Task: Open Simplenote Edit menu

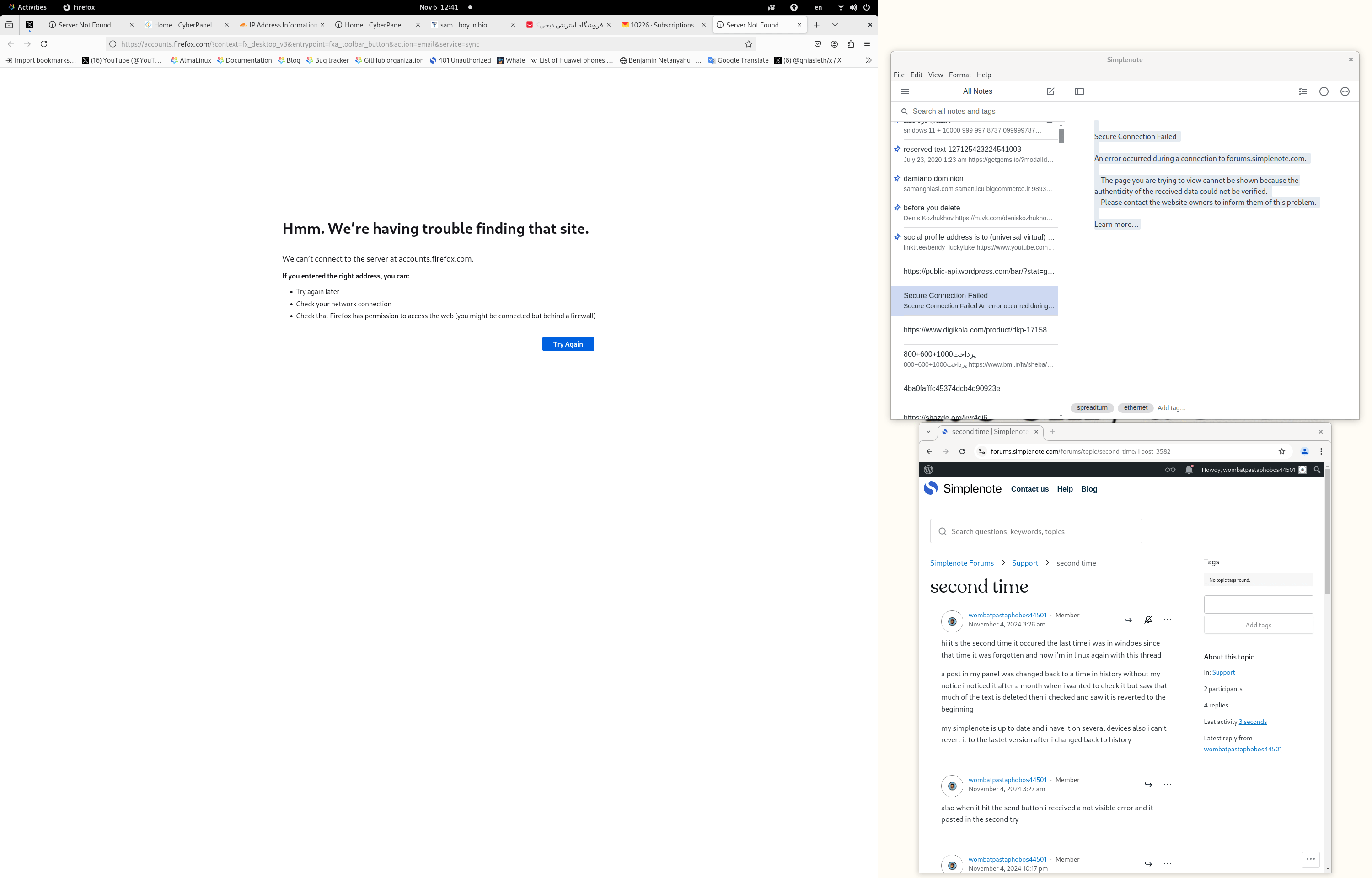Action: tap(916, 75)
